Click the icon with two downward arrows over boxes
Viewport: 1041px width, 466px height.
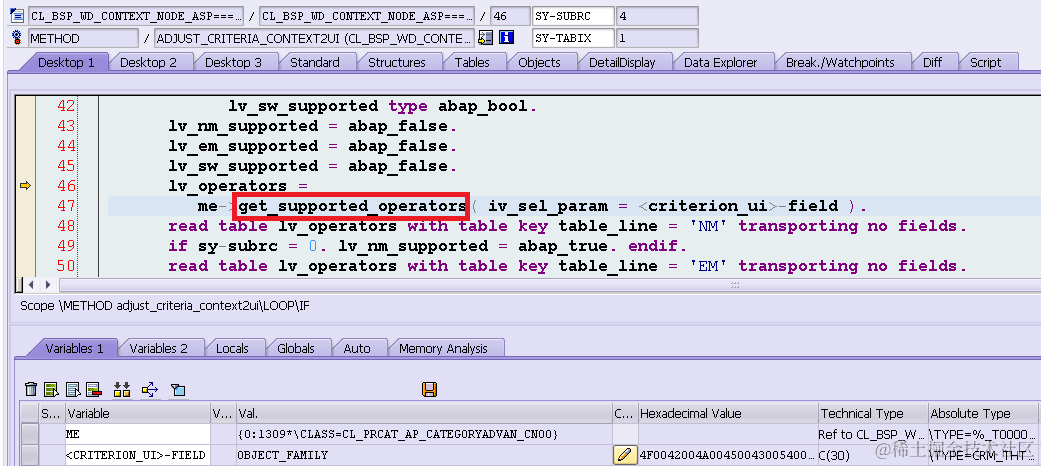pos(121,390)
